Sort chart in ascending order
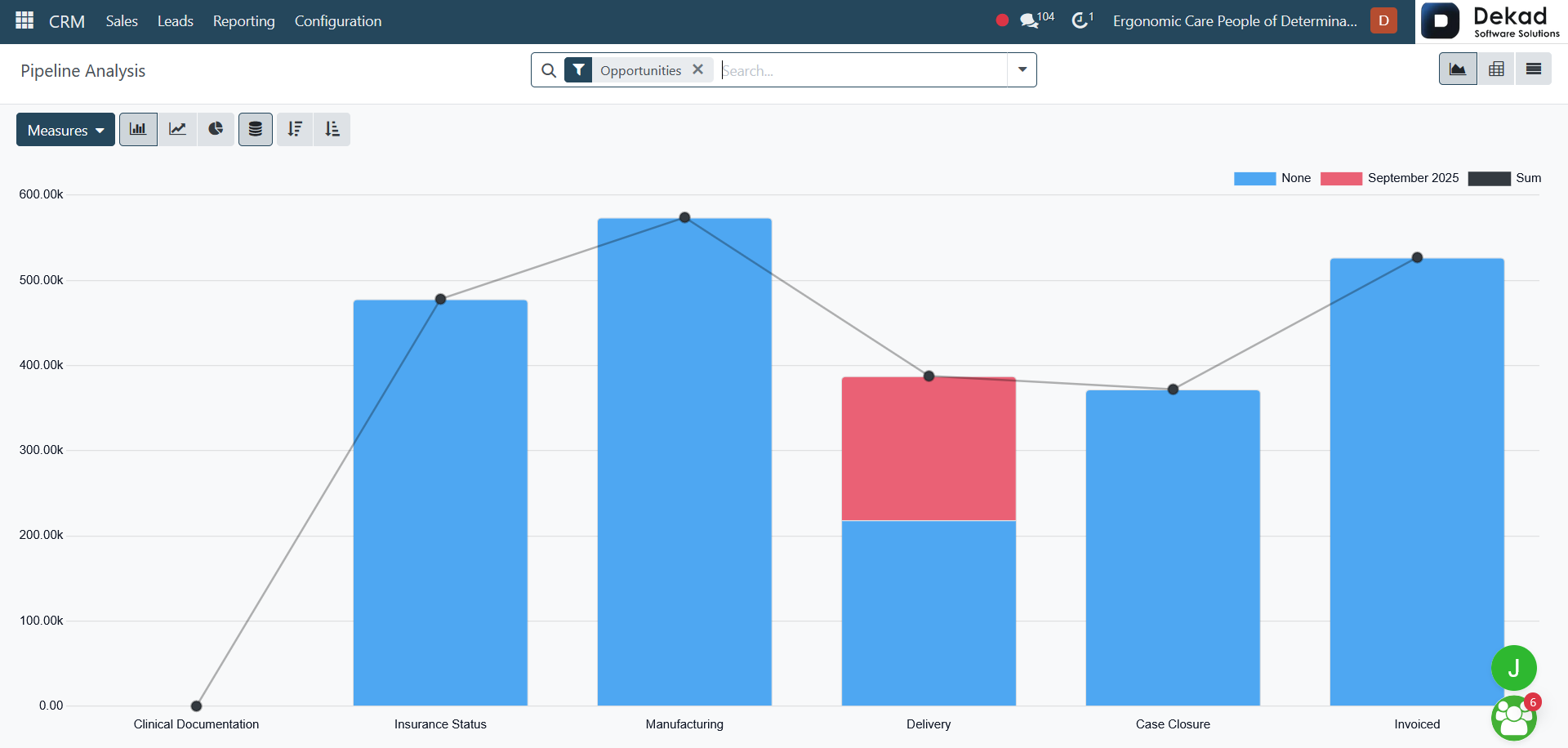The height and width of the screenshot is (748, 1568). point(332,129)
